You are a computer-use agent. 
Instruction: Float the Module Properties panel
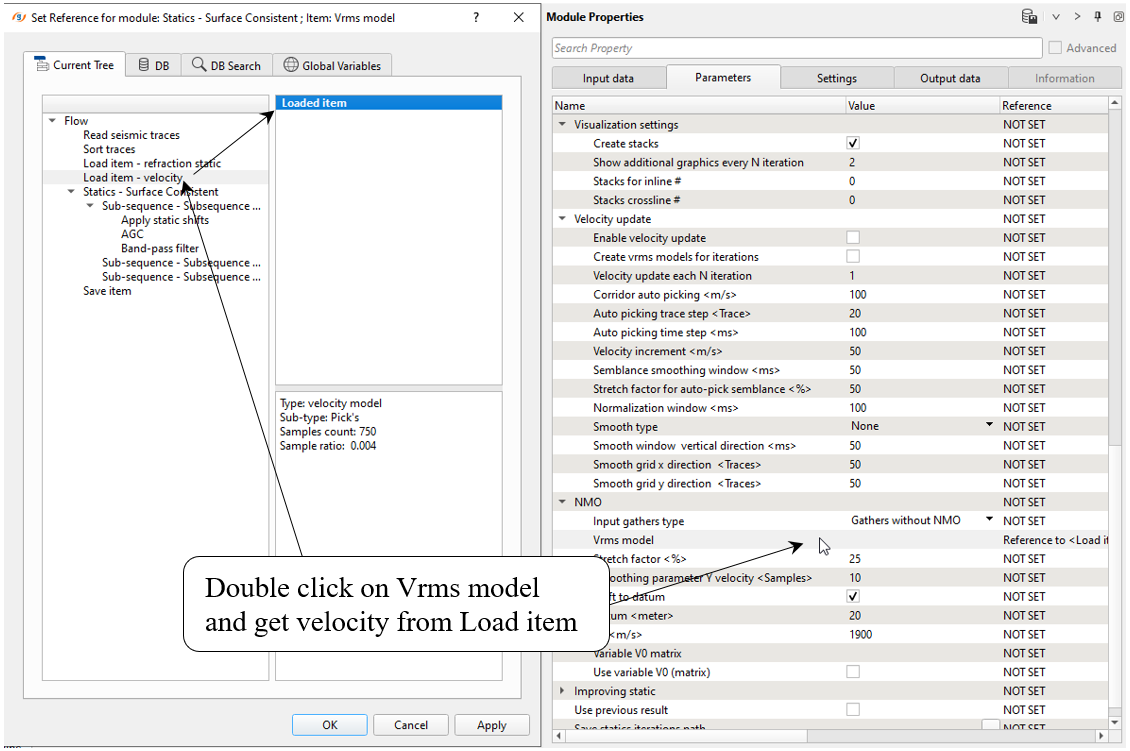pos(1118,17)
